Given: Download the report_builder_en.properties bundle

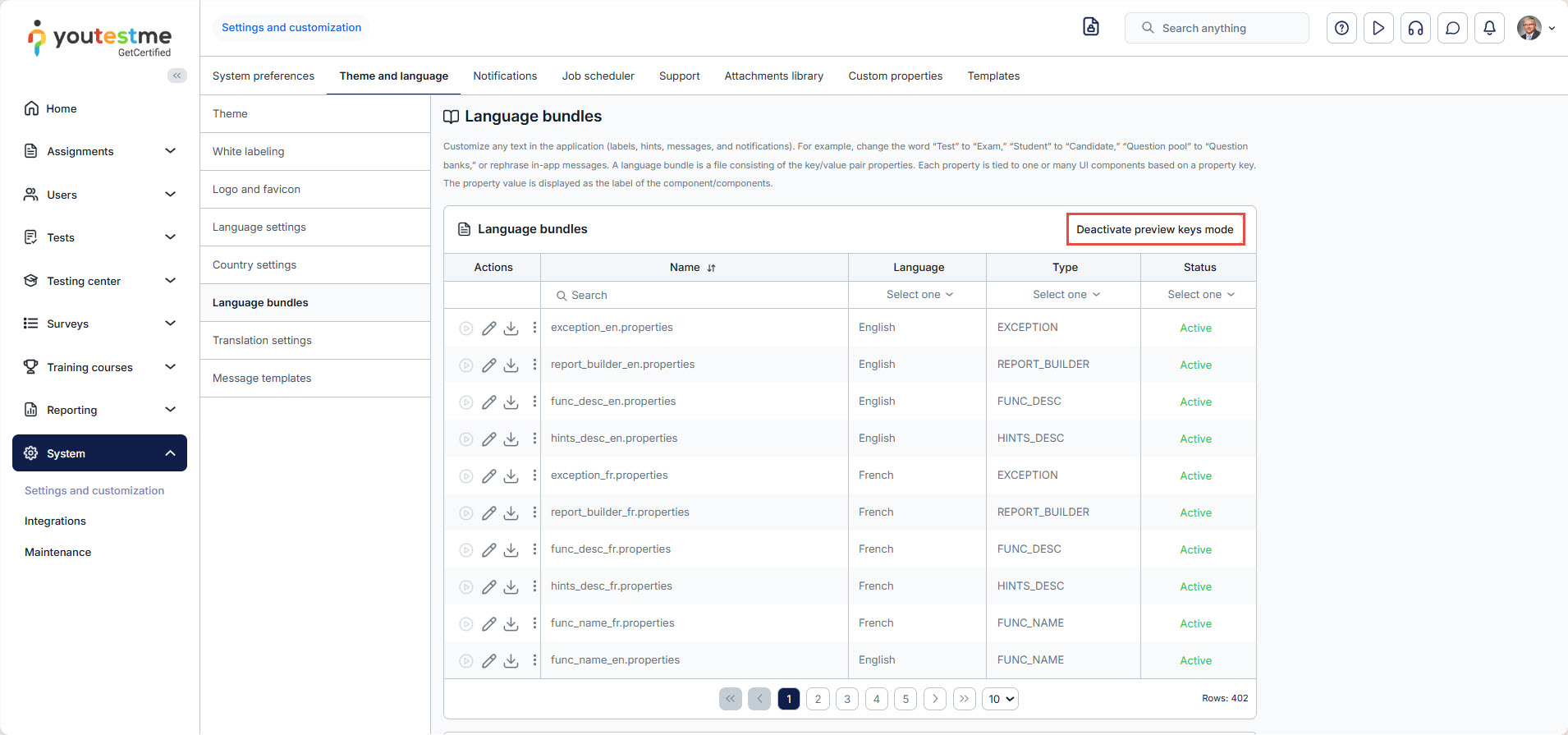Looking at the screenshot, I should tap(511, 365).
